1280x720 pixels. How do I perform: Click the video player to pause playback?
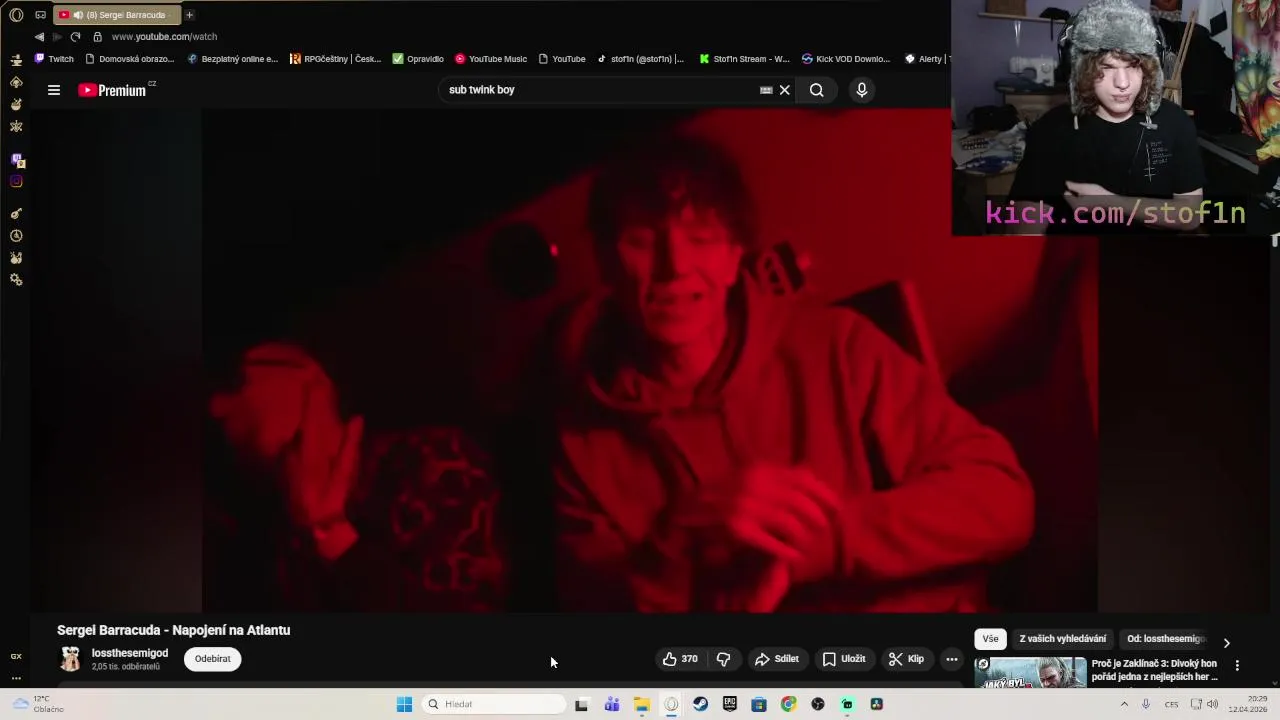(650, 360)
